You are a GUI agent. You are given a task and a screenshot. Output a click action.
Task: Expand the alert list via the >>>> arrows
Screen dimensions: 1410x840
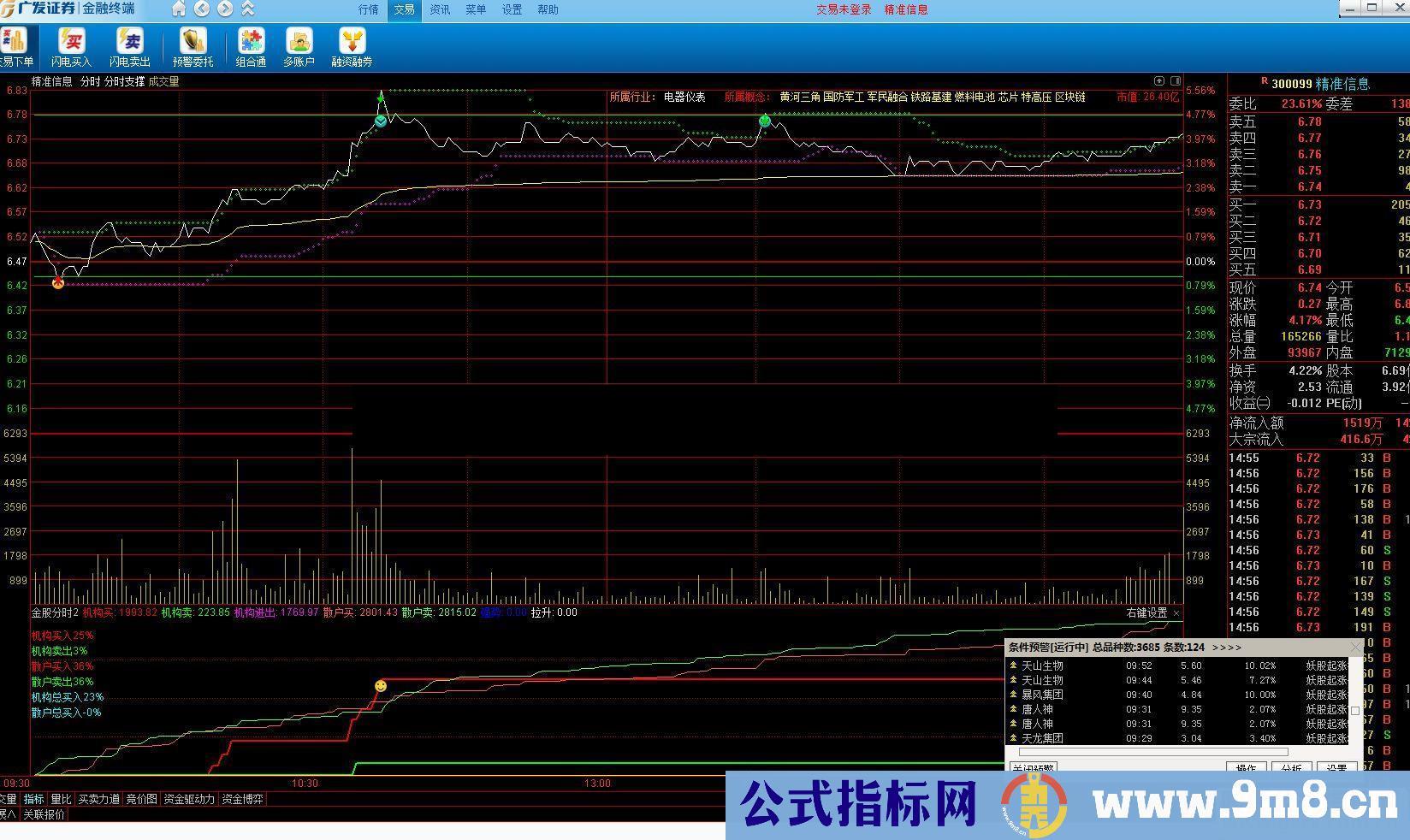(x=1226, y=648)
